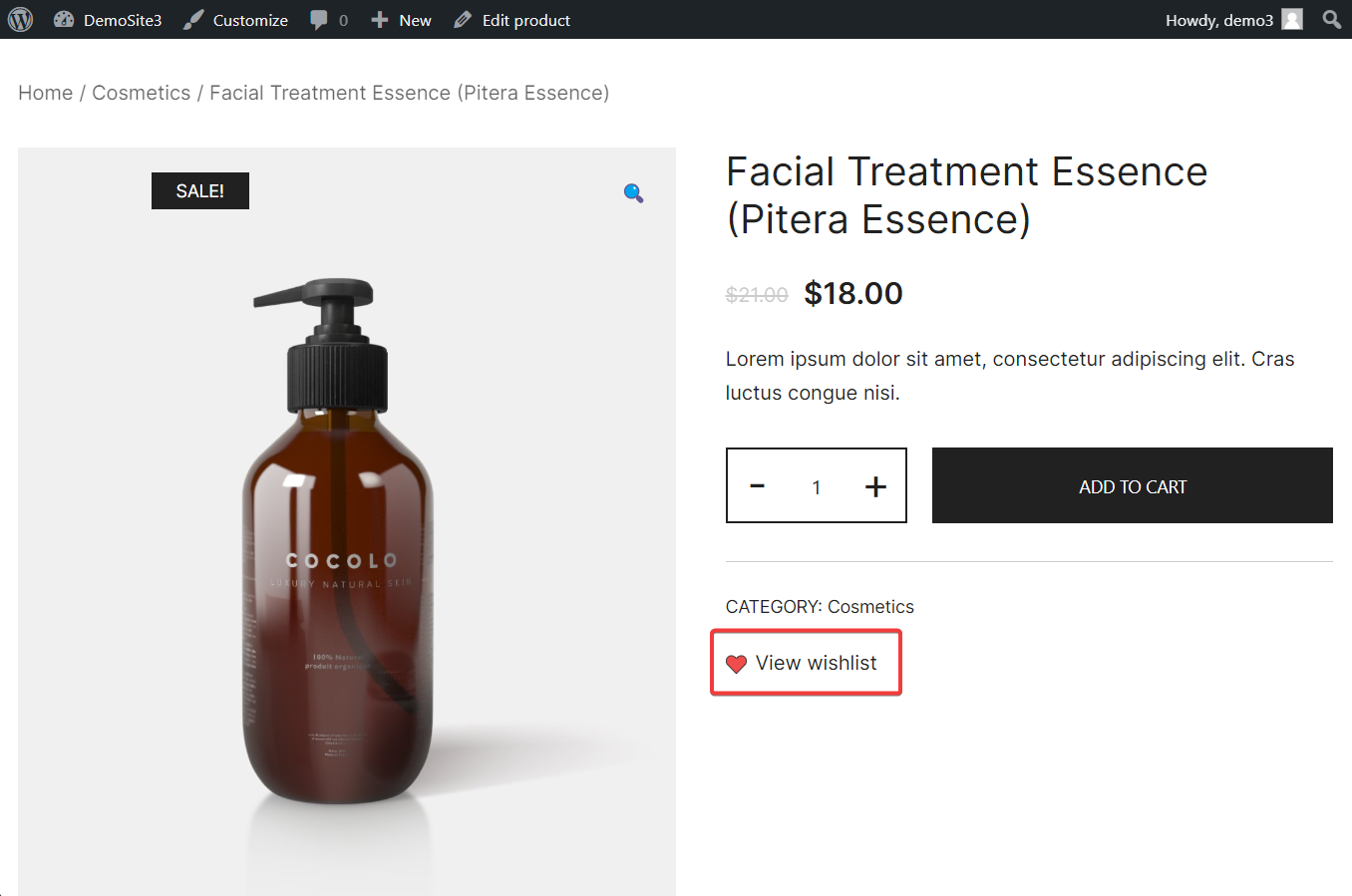Viewport: 1352px width, 896px height.
Task: Decrease quantity with minus button
Action: (x=758, y=485)
